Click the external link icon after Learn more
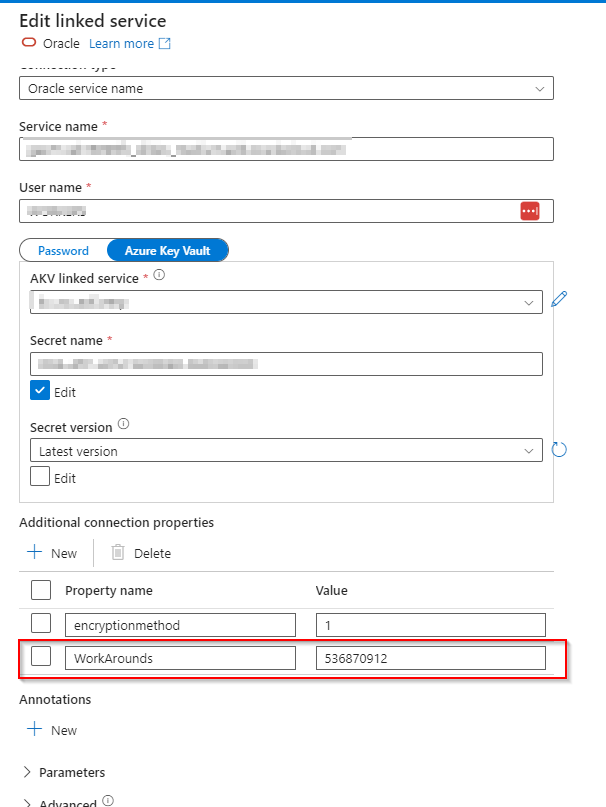 tap(164, 43)
